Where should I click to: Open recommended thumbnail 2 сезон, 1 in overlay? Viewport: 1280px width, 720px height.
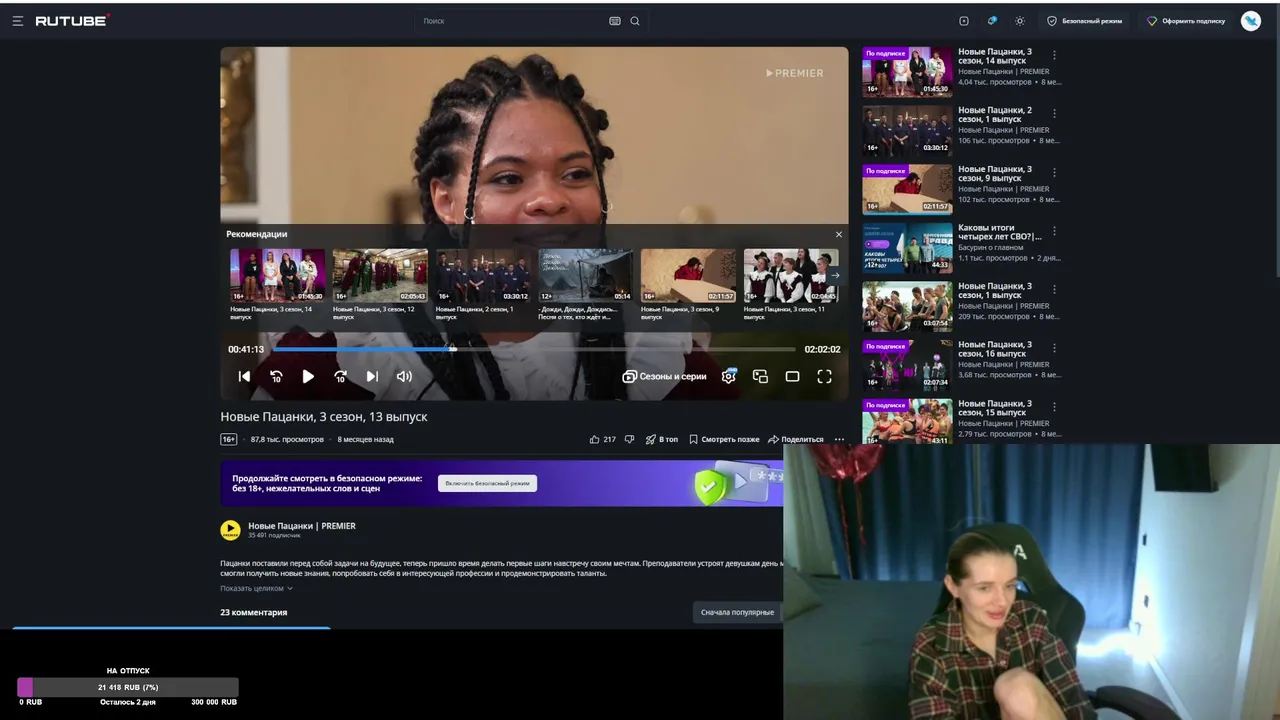coord(483,275)
